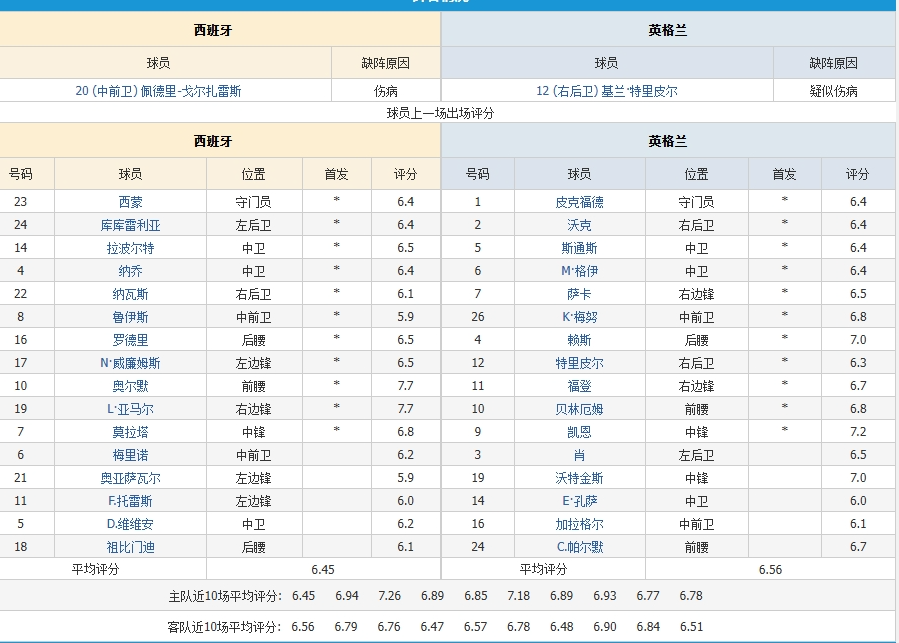The height and width of the screenshot is (643, 899).
Task: Click on player 罗德里
Action: tap(130, 340)
